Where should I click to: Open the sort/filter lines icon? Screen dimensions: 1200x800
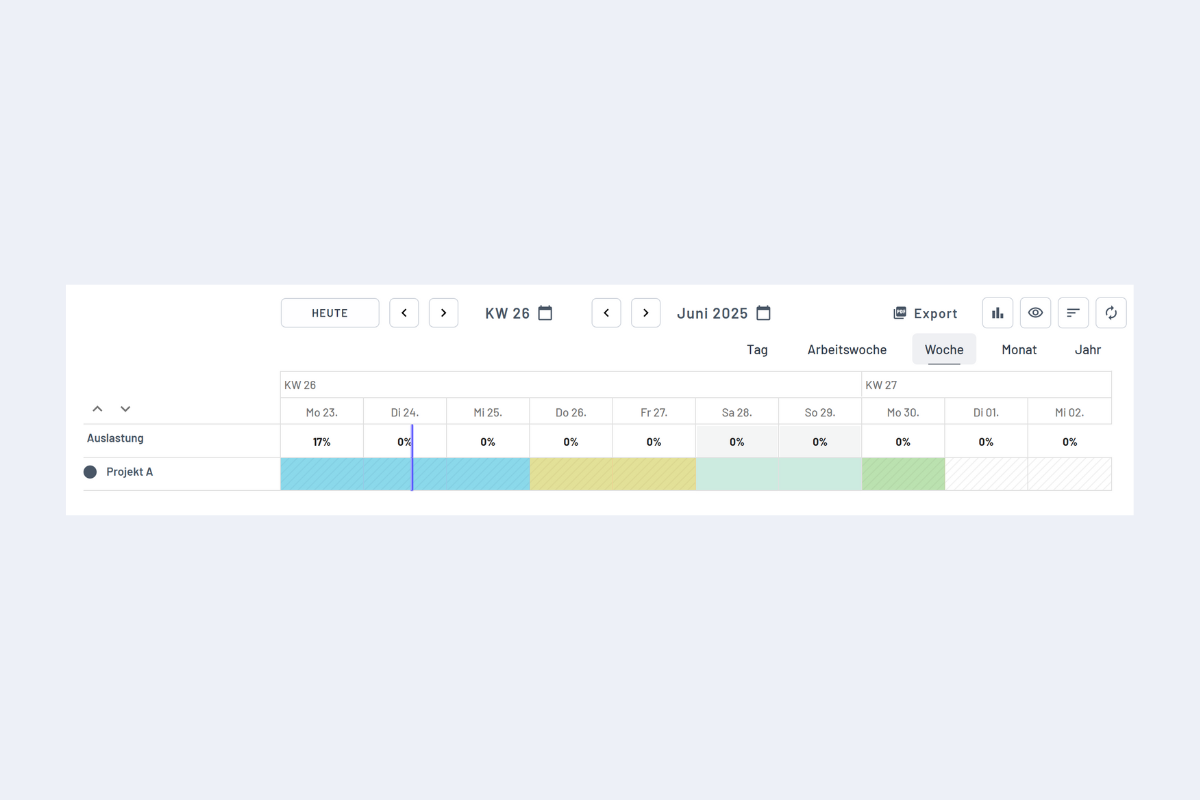point(1073,313)
